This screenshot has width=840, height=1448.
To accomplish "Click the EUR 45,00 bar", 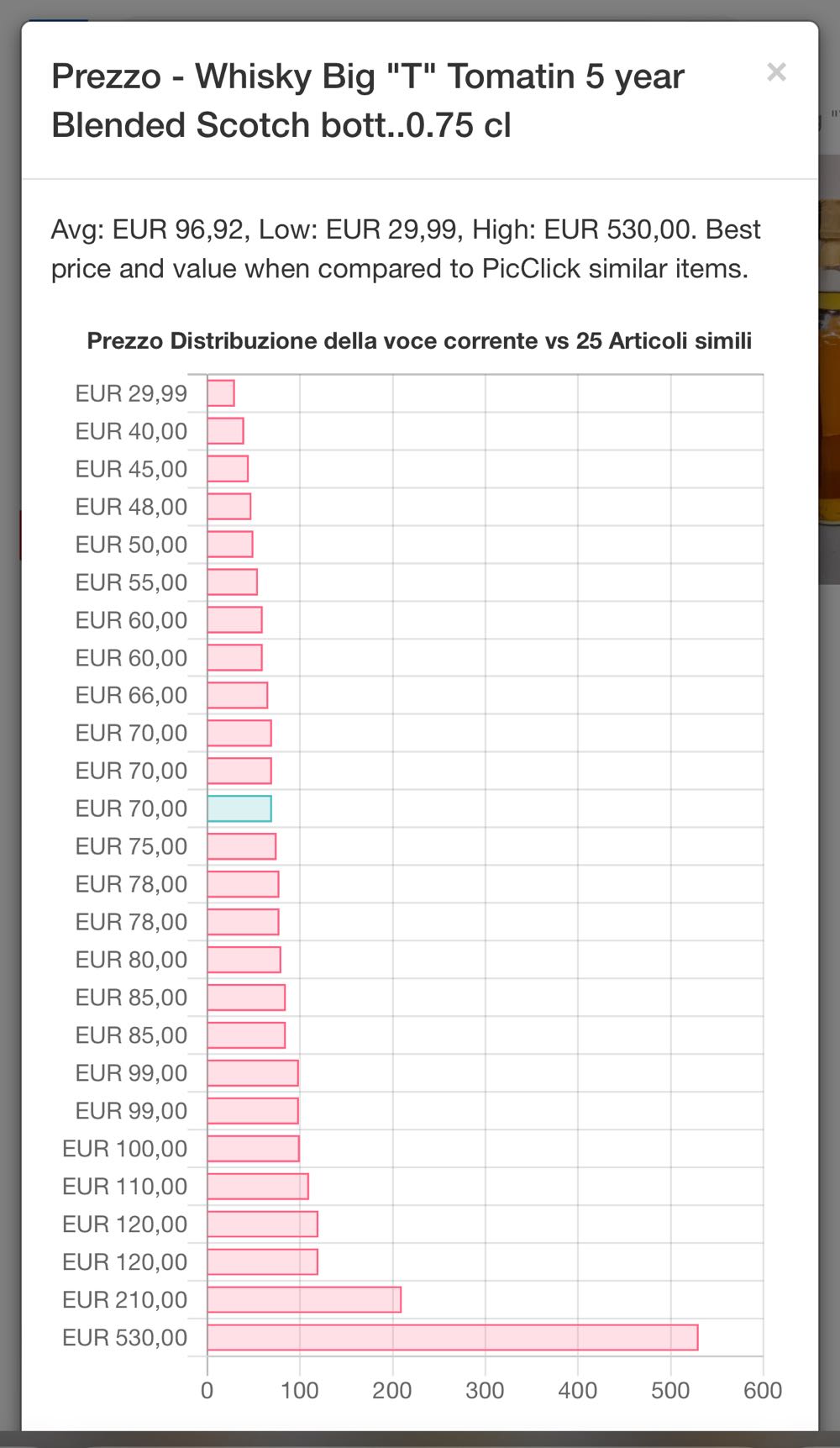I will [228, 469].
